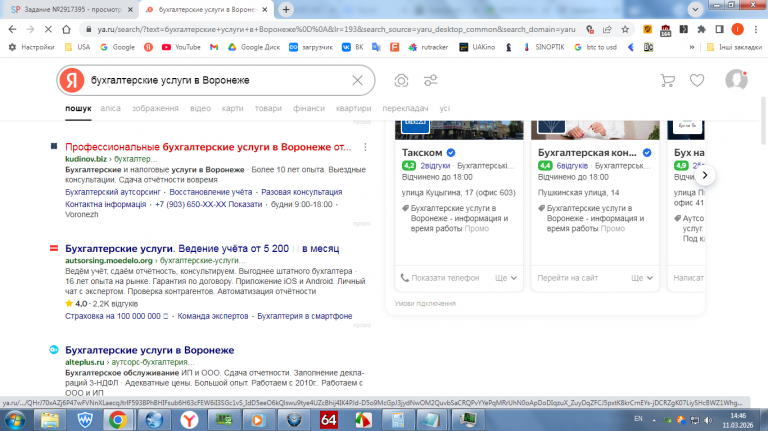
Task: Open the rutracker bookmark
Action: tap(429, 47)
